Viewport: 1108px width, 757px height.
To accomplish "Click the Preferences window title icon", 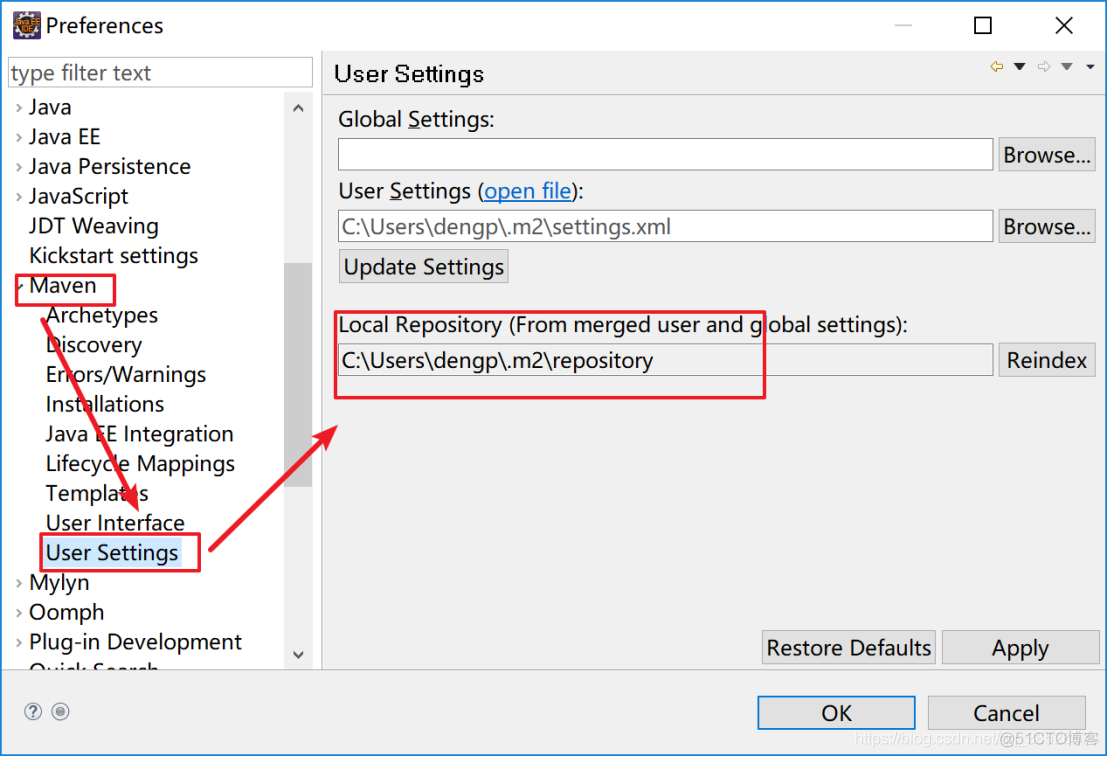I will tap(27, 25).
